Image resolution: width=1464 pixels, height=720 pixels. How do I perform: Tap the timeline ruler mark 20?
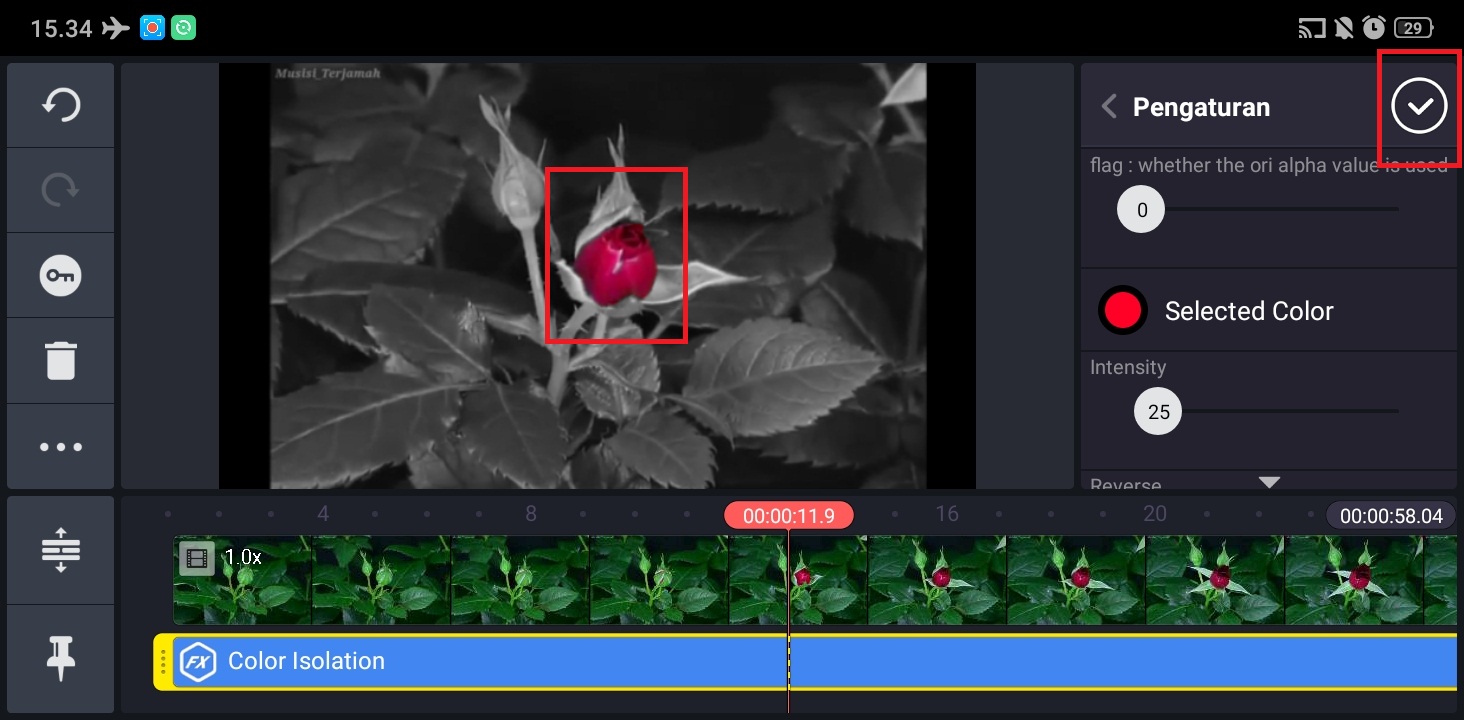1155,514
